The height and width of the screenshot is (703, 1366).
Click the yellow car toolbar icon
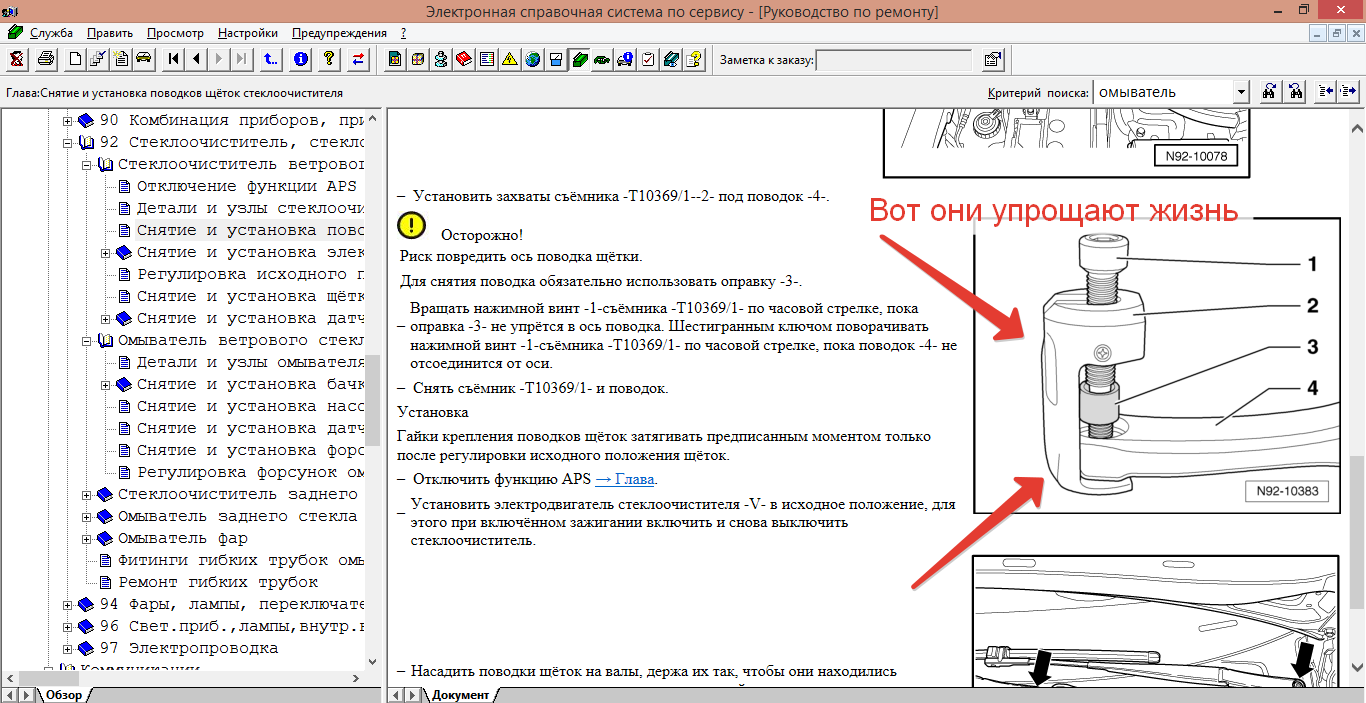coord(143,59)
